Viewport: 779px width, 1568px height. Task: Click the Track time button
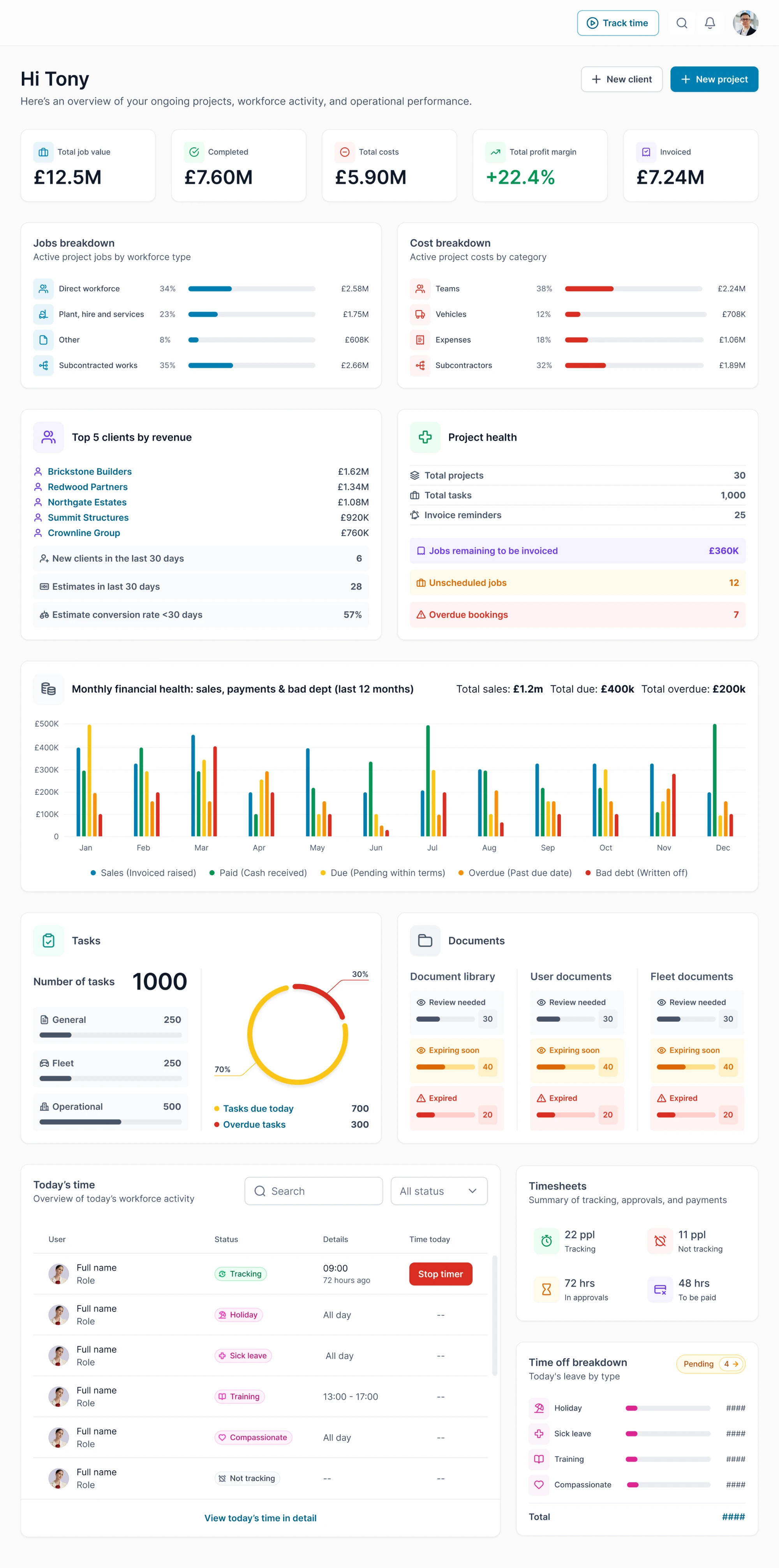[617, 23]
